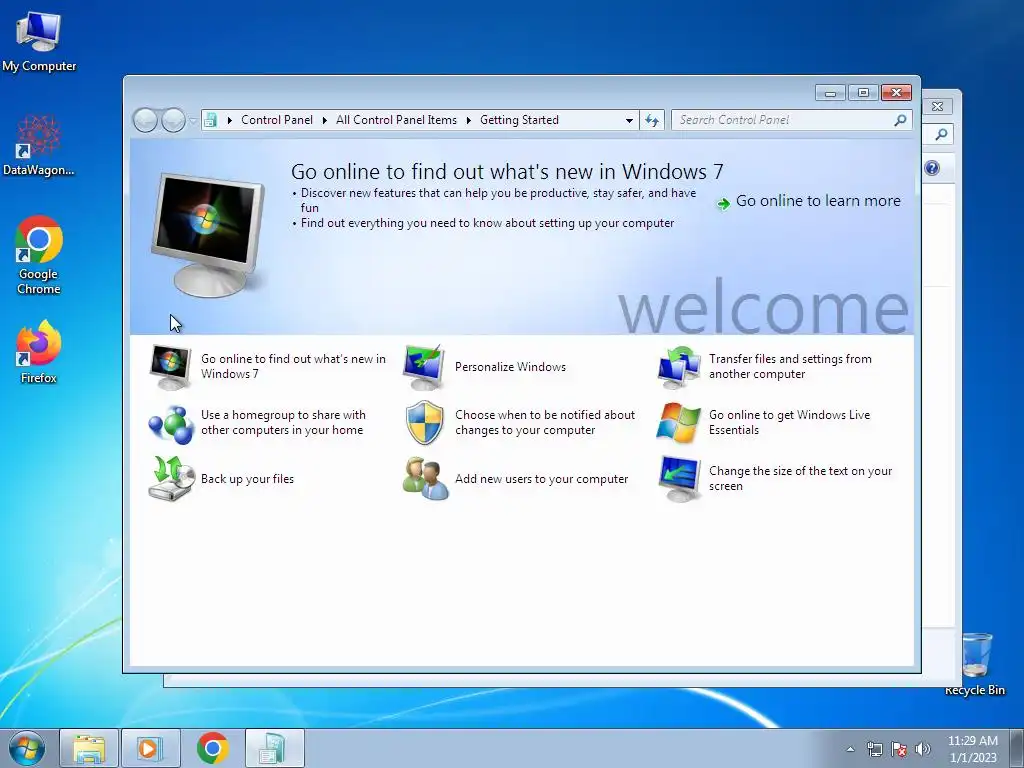
Task: Click the Windows 7 monitor list icon
Action: pos(170,367)
